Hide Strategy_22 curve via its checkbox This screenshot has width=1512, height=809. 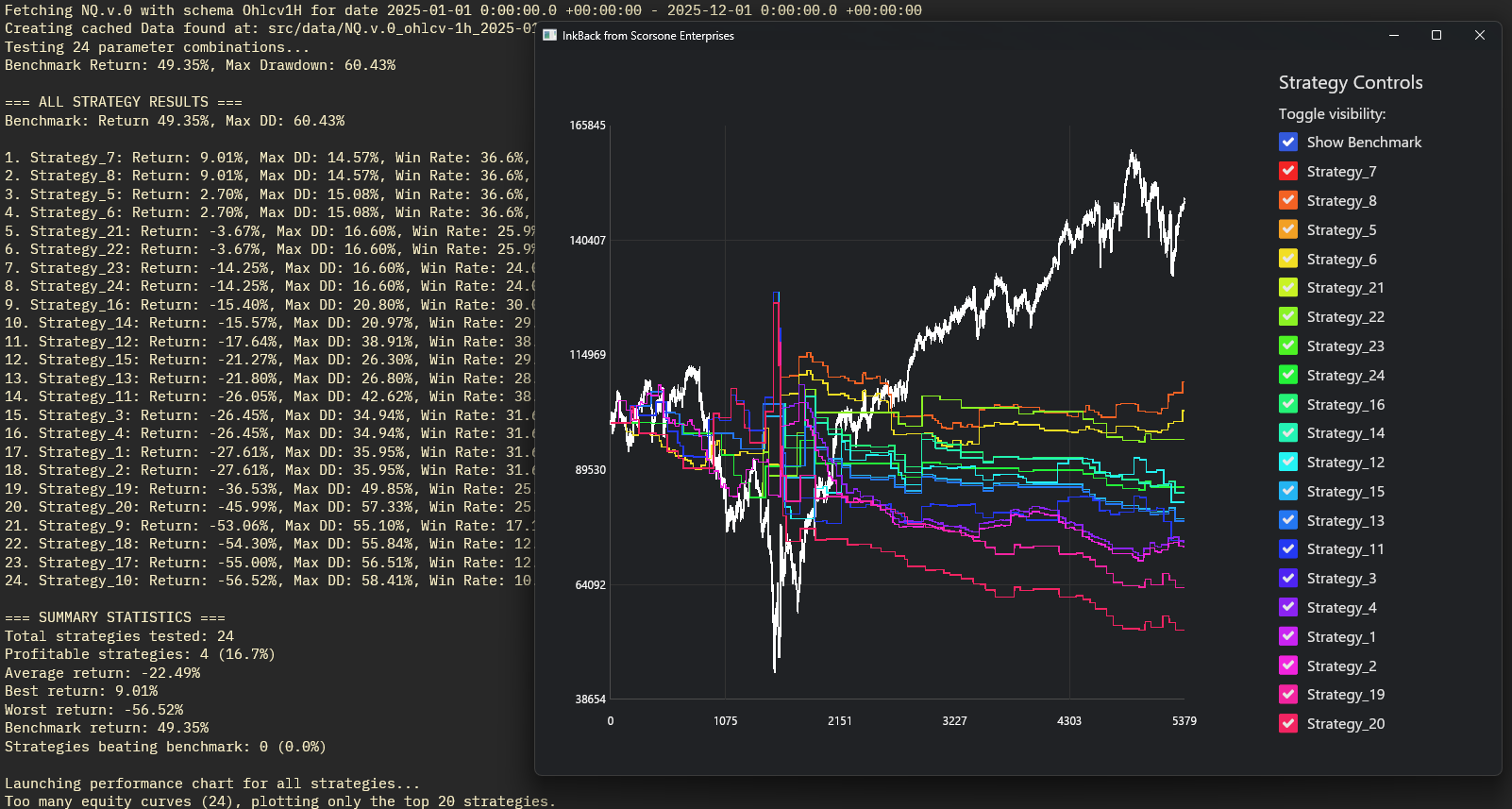click(1288, 316)
